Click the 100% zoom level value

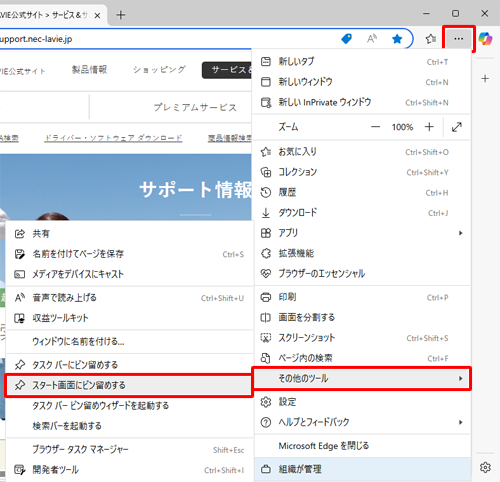point(402,127)
